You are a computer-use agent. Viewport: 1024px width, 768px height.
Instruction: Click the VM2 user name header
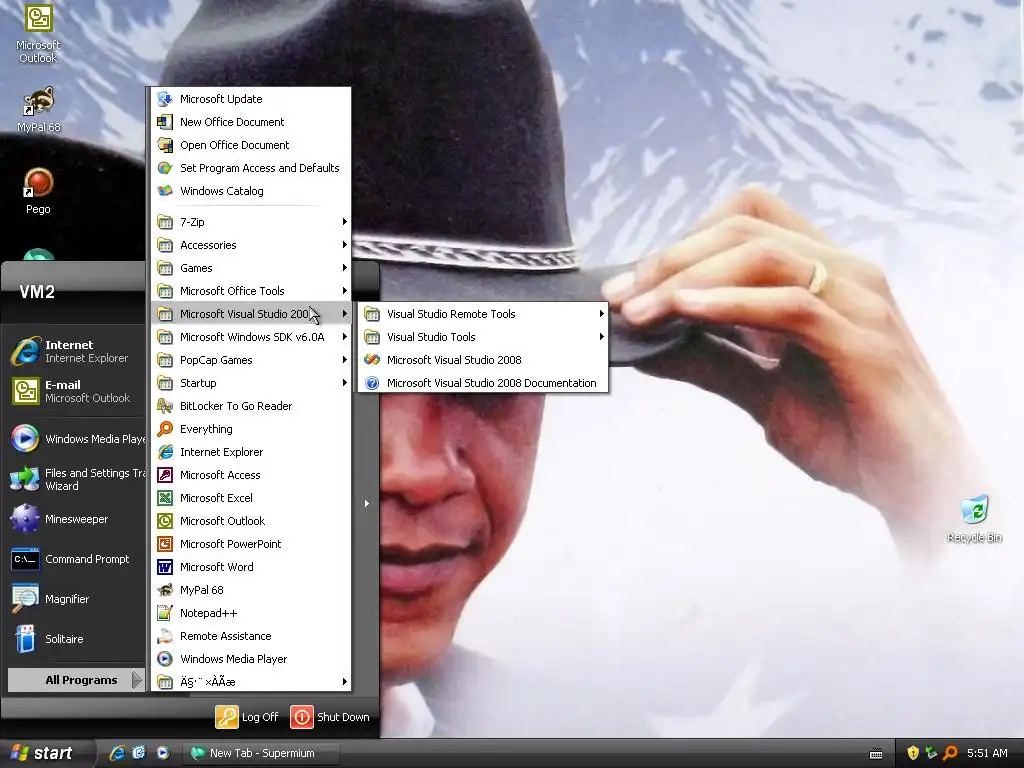tap(37, 292)
